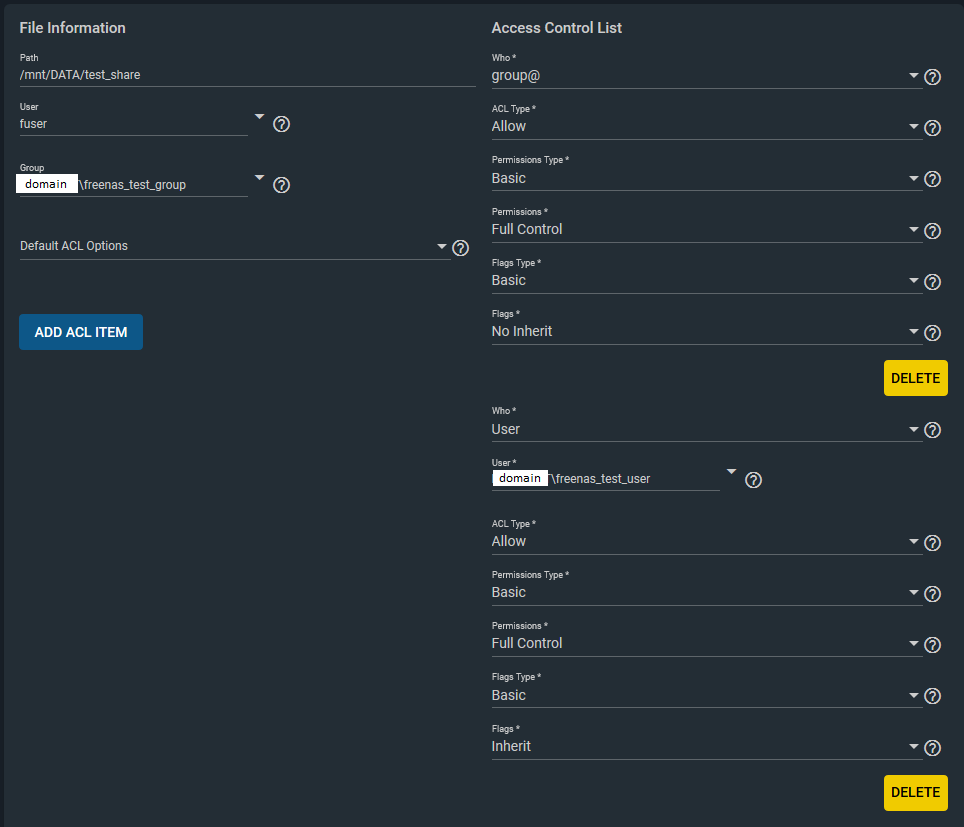Show help for Inherit flags field
Image resolution: width=964 pixels, height=827 pixels.
coord(932,748)
